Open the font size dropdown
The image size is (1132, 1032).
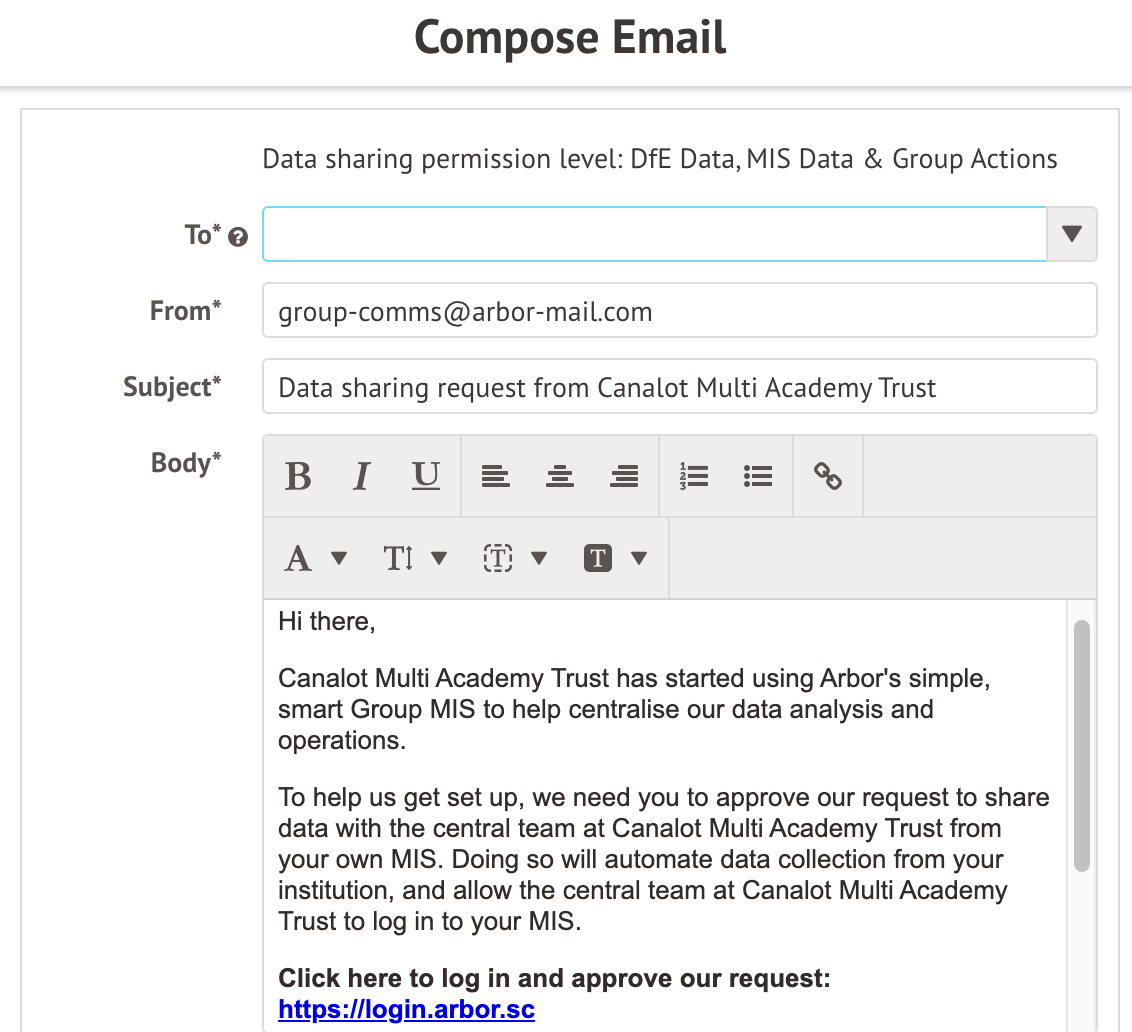coord(414,558)
